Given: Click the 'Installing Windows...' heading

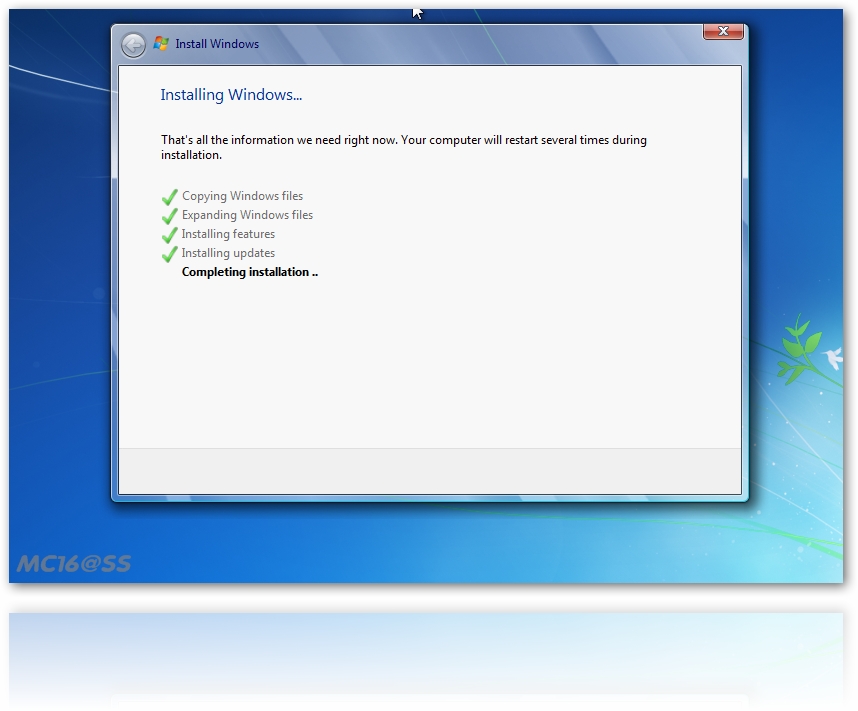Looking at the screenshot, I should 231,95.
